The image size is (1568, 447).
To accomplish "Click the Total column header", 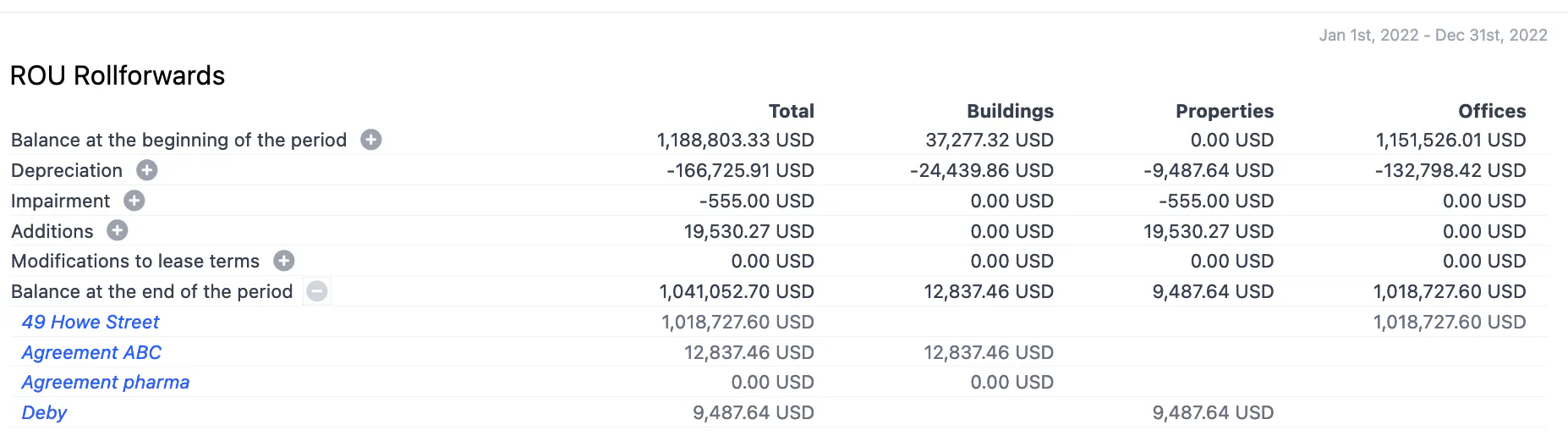I will 791,111.
